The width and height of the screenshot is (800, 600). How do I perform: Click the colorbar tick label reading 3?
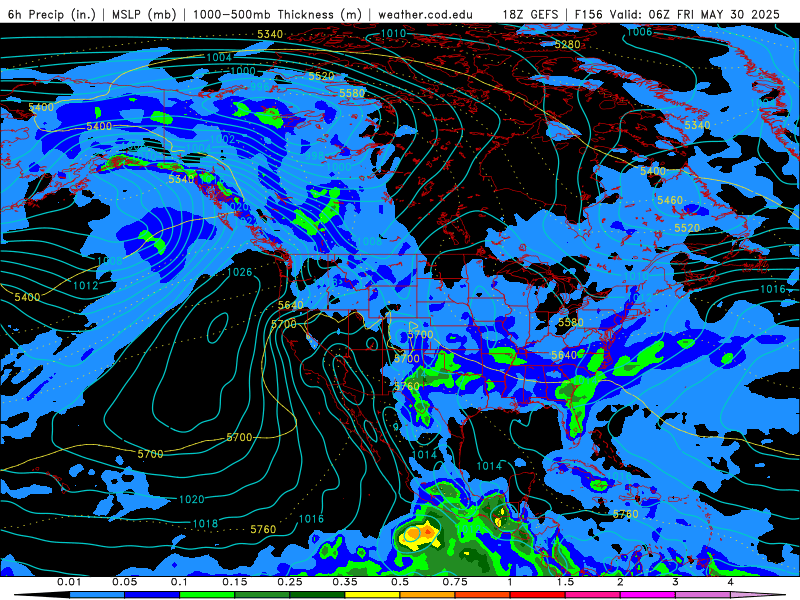(x=676, y=582)
